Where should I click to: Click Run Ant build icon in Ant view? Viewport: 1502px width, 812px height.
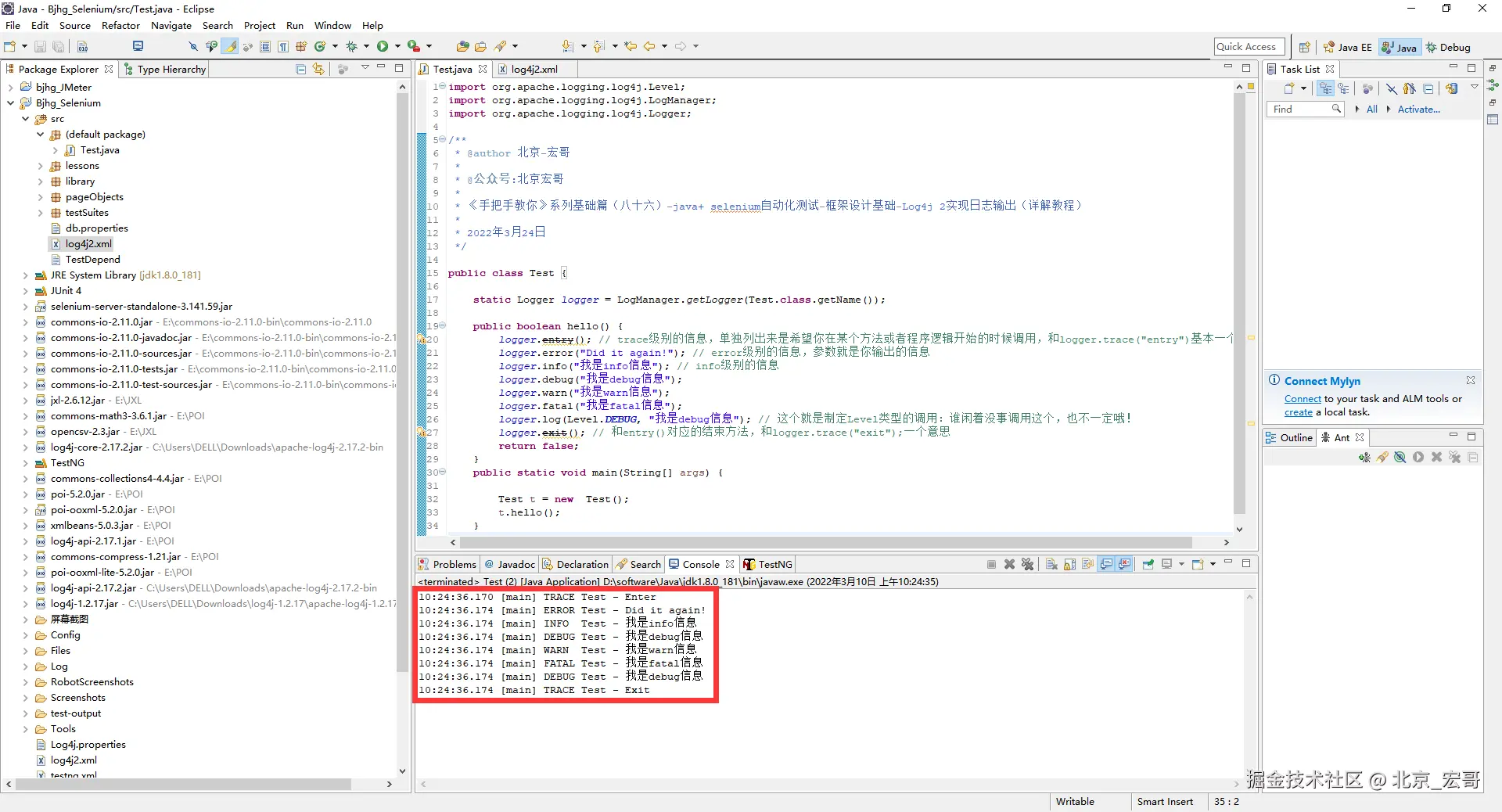(x=1418, y=457)
